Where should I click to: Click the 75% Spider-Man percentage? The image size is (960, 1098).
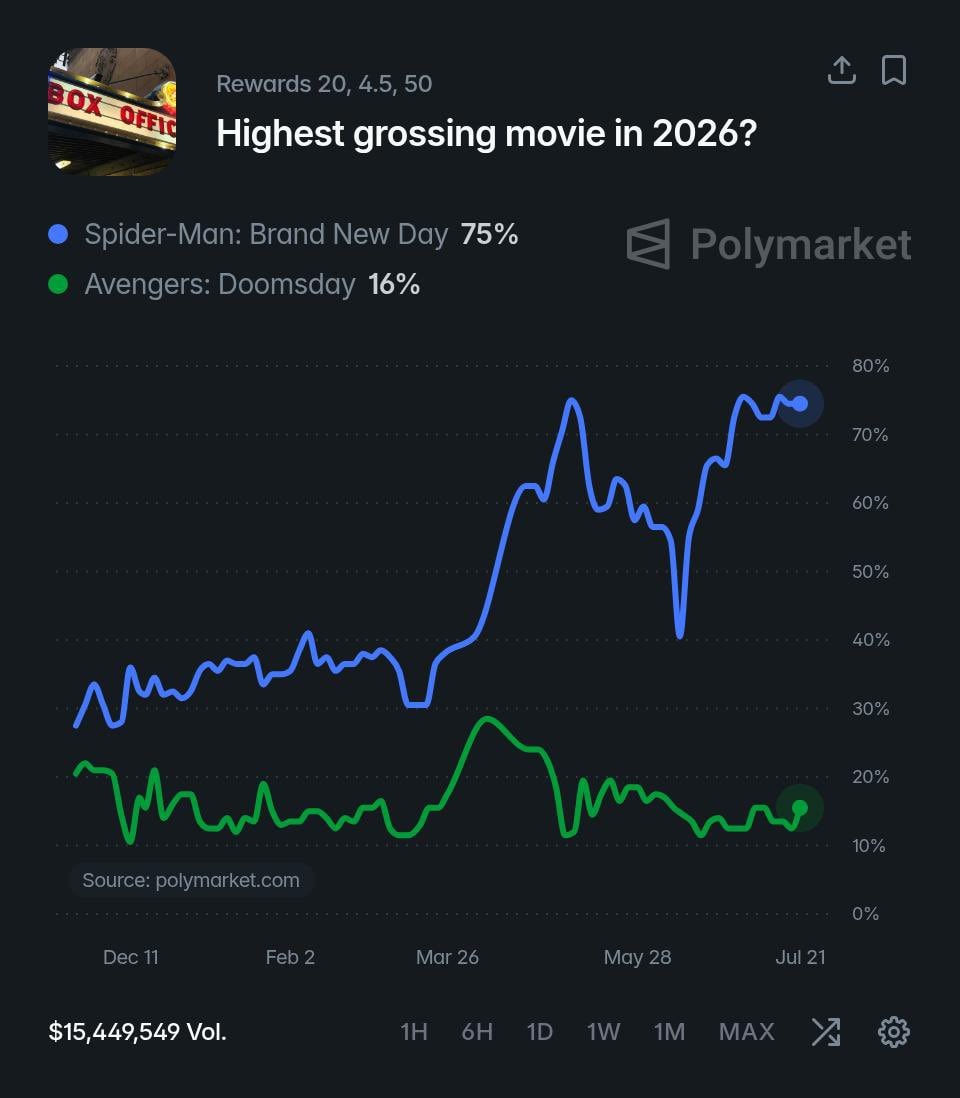tap(489, 234)
